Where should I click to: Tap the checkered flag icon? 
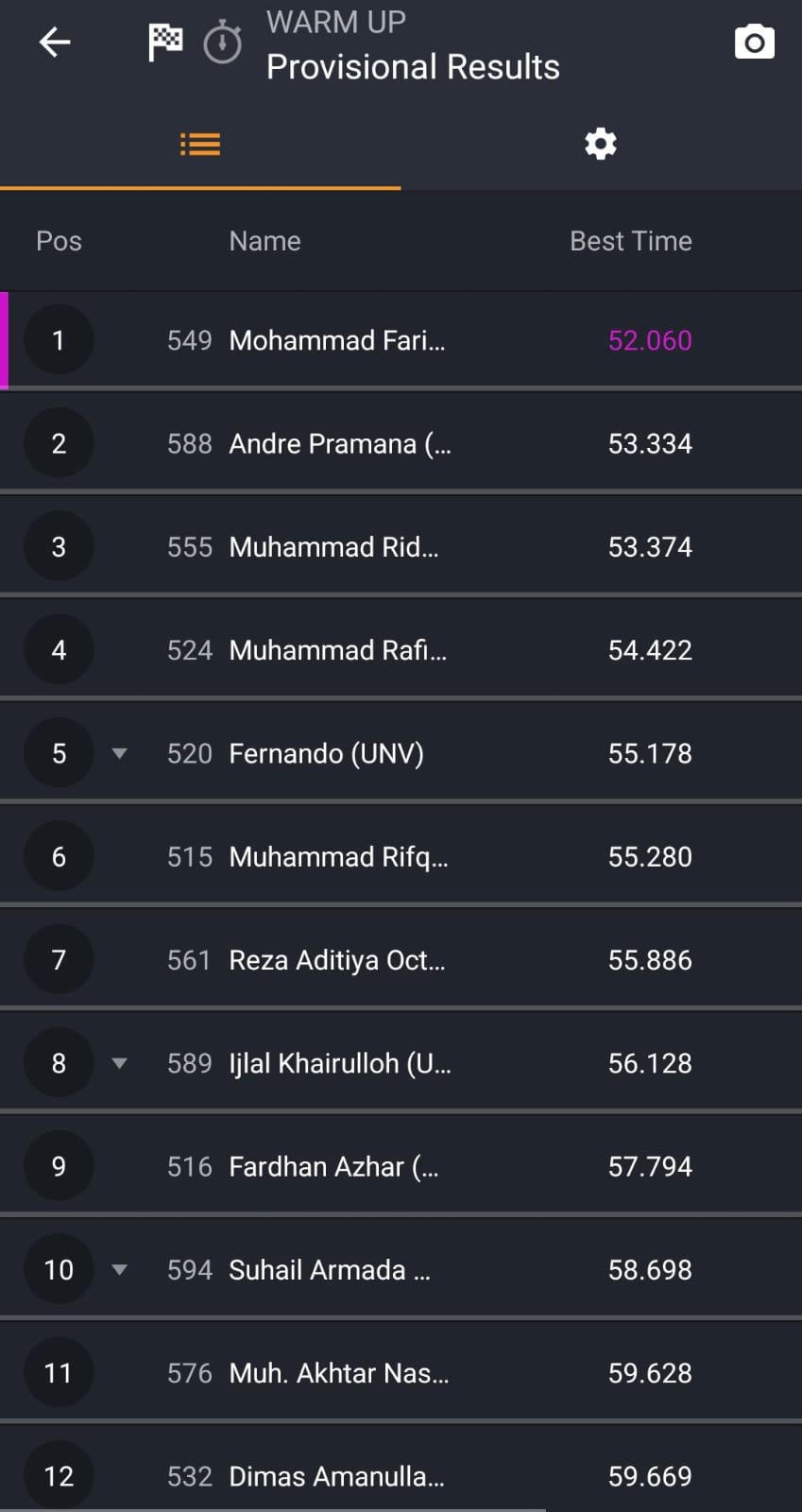165,43
